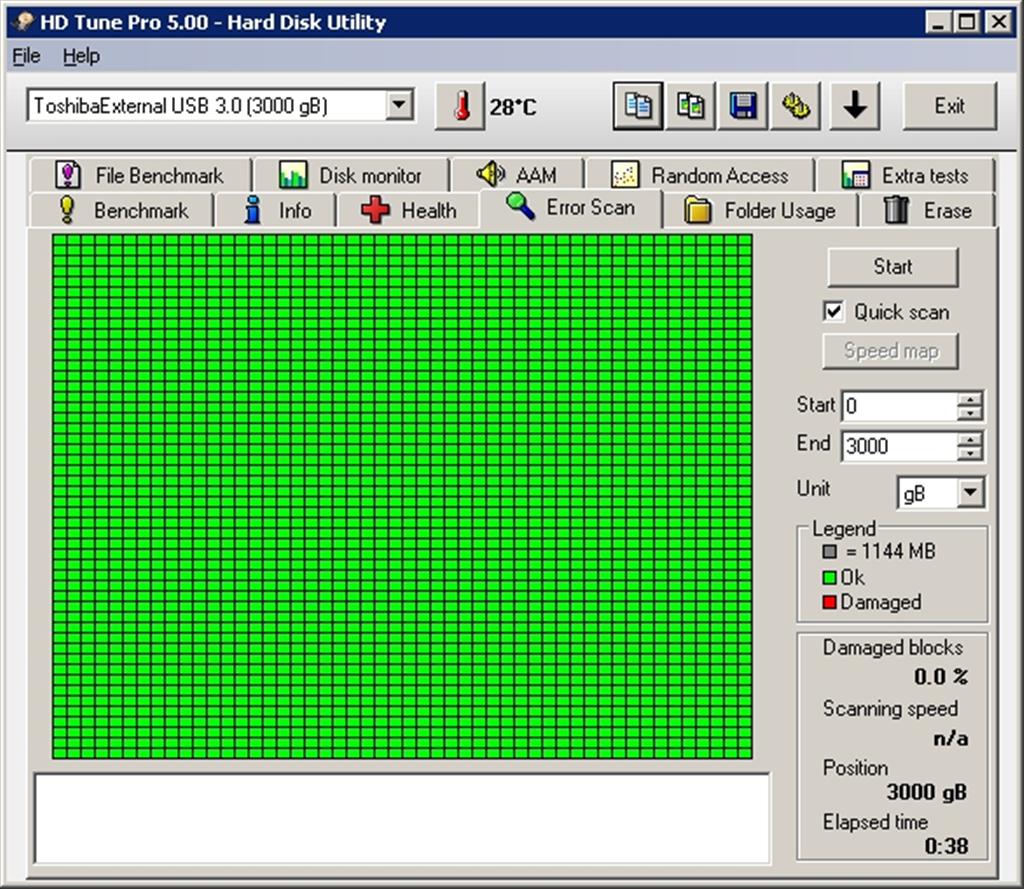Click the red Damaged legend swatch
1024x889 pixels.
point(829,602)
